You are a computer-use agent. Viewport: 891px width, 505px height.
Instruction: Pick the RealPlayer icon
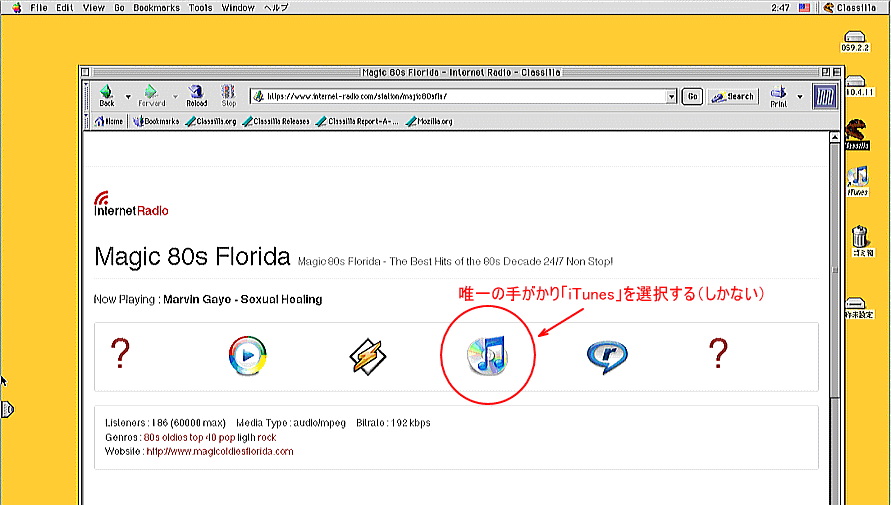point(606,355)
